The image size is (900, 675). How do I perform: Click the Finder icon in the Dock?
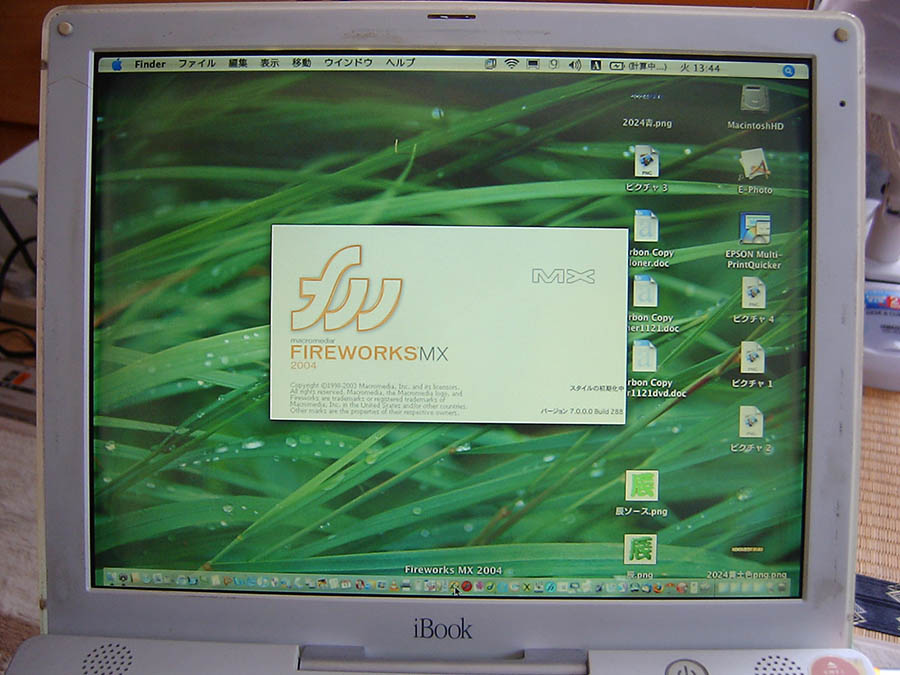point(110,579)
